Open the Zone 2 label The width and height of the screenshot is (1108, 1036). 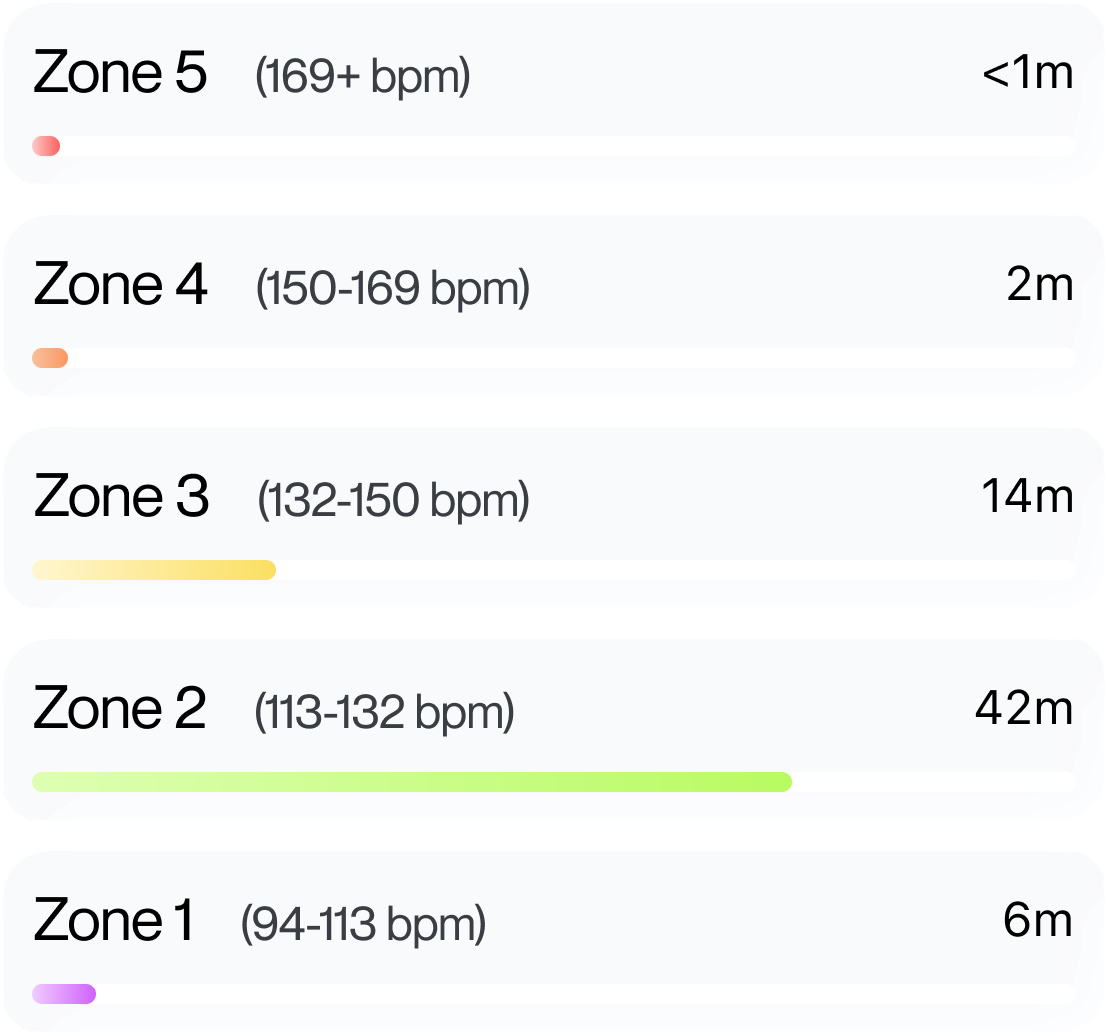pyautogui.click(x=120, y=710)
